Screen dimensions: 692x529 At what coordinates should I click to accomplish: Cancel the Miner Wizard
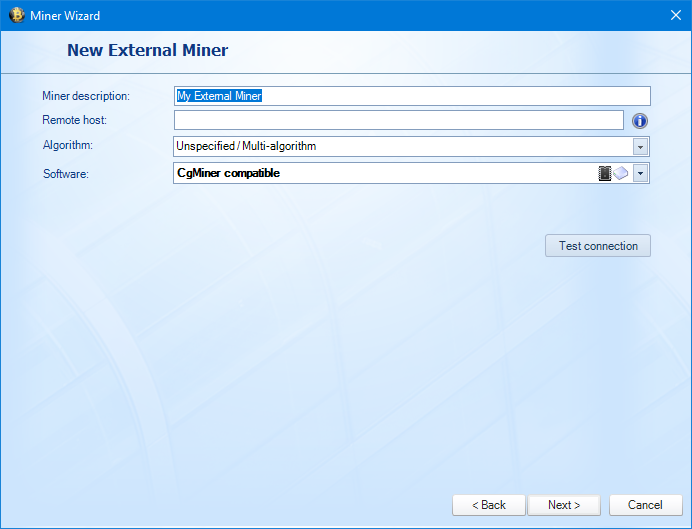click(646, 505)
